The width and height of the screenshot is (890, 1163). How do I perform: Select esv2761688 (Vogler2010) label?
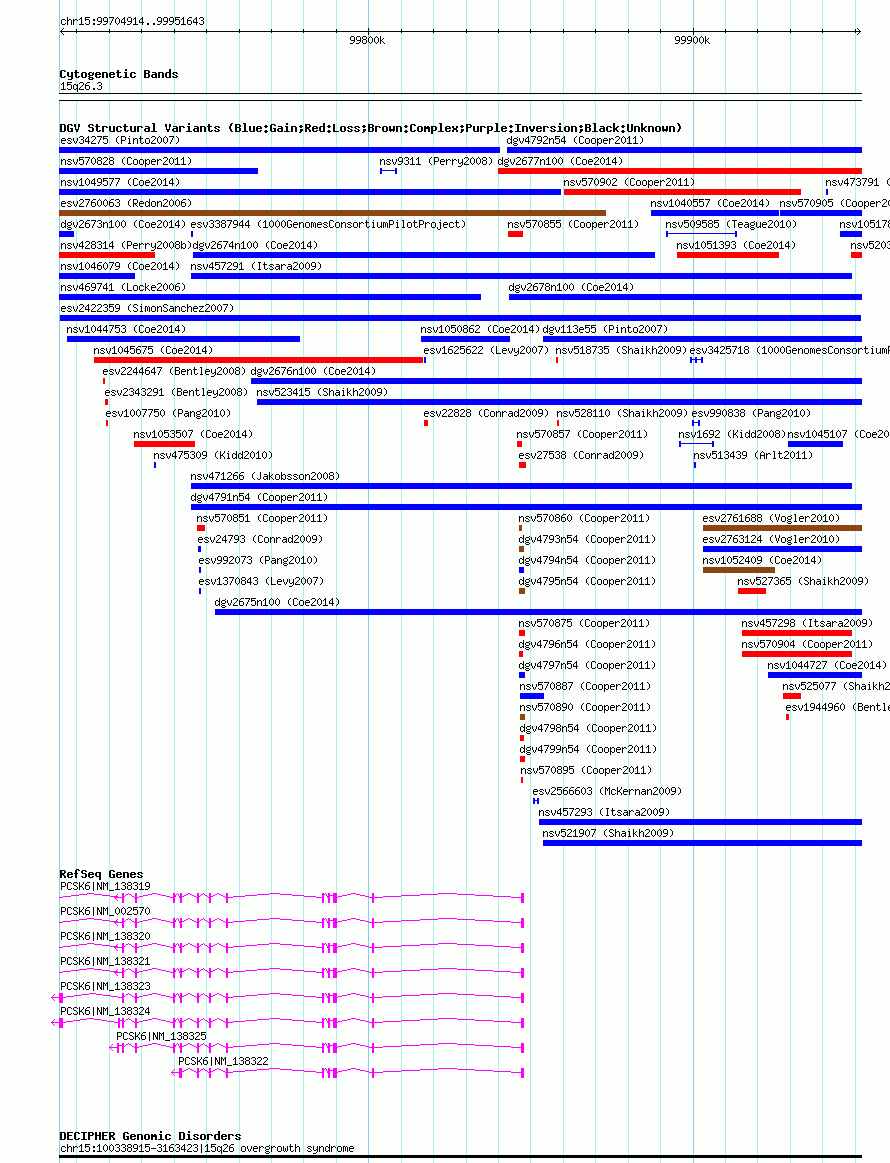(771, 518)
